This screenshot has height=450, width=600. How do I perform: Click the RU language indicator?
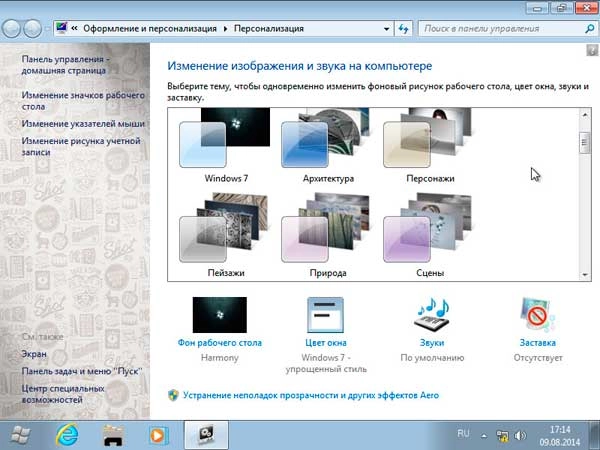point(463,434)
